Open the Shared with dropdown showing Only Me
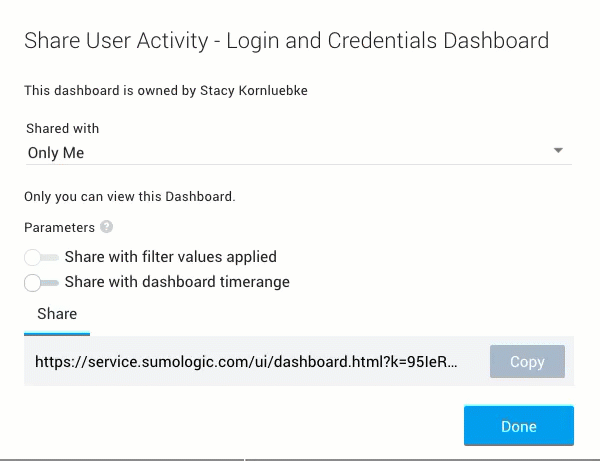600x461 pixels. (290, 153)
